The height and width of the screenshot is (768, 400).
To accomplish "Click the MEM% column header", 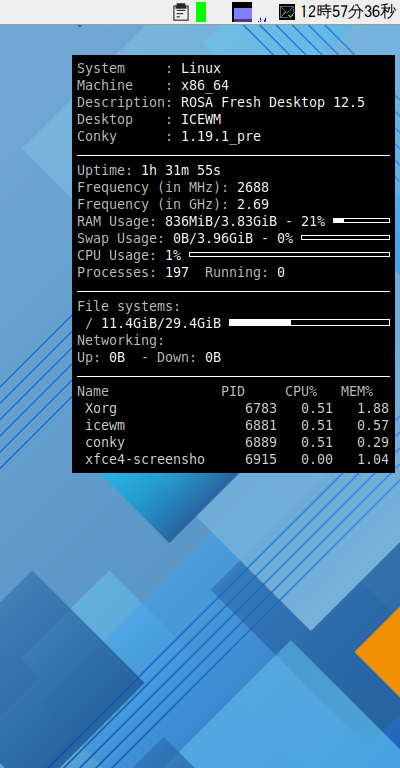I will 357,391.
